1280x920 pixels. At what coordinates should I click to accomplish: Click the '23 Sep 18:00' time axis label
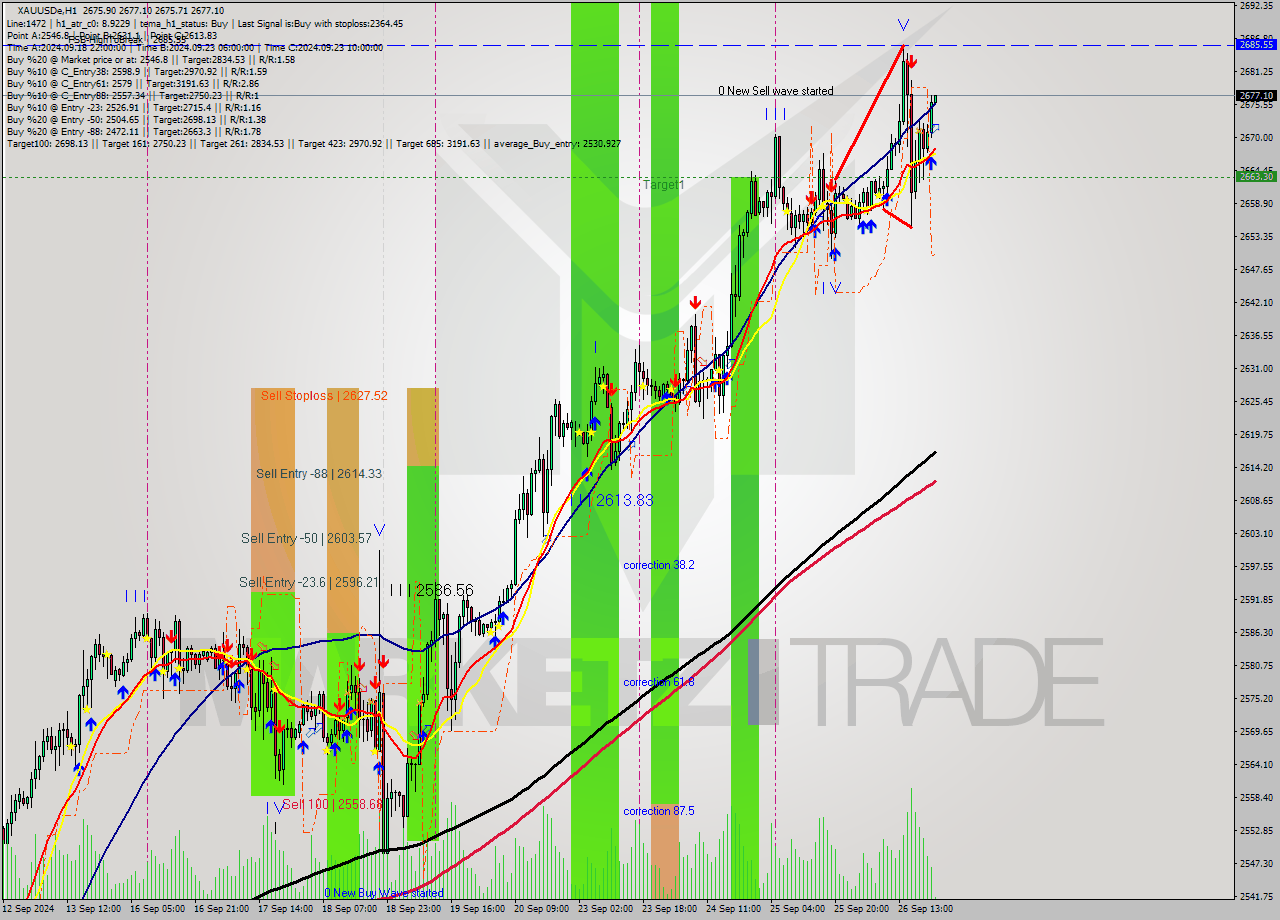click(669, 909)
